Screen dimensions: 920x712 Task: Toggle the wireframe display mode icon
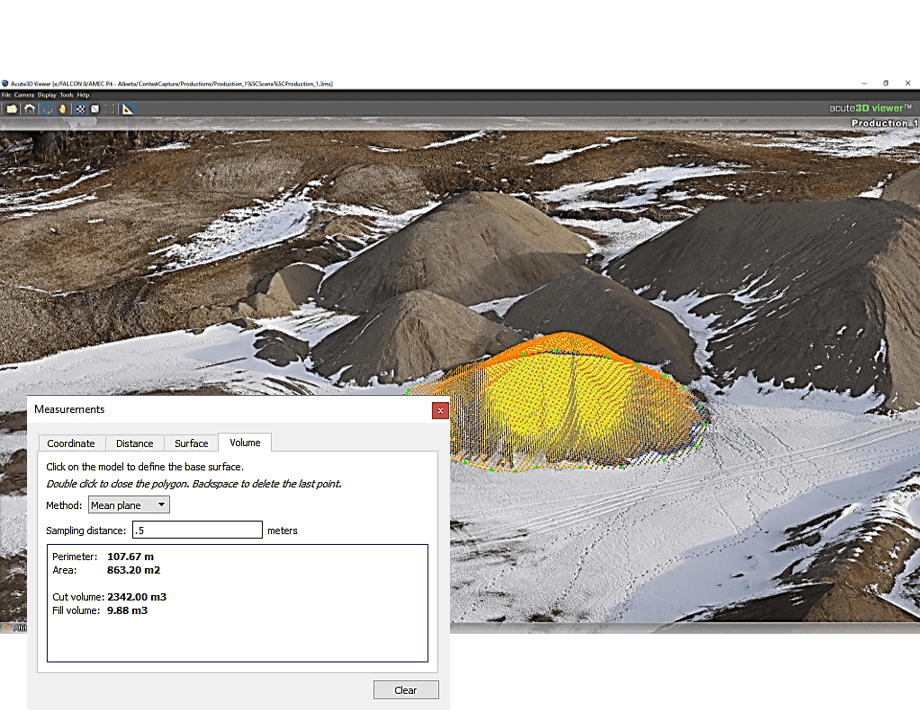pyautogui.click(x=109, y=108)
